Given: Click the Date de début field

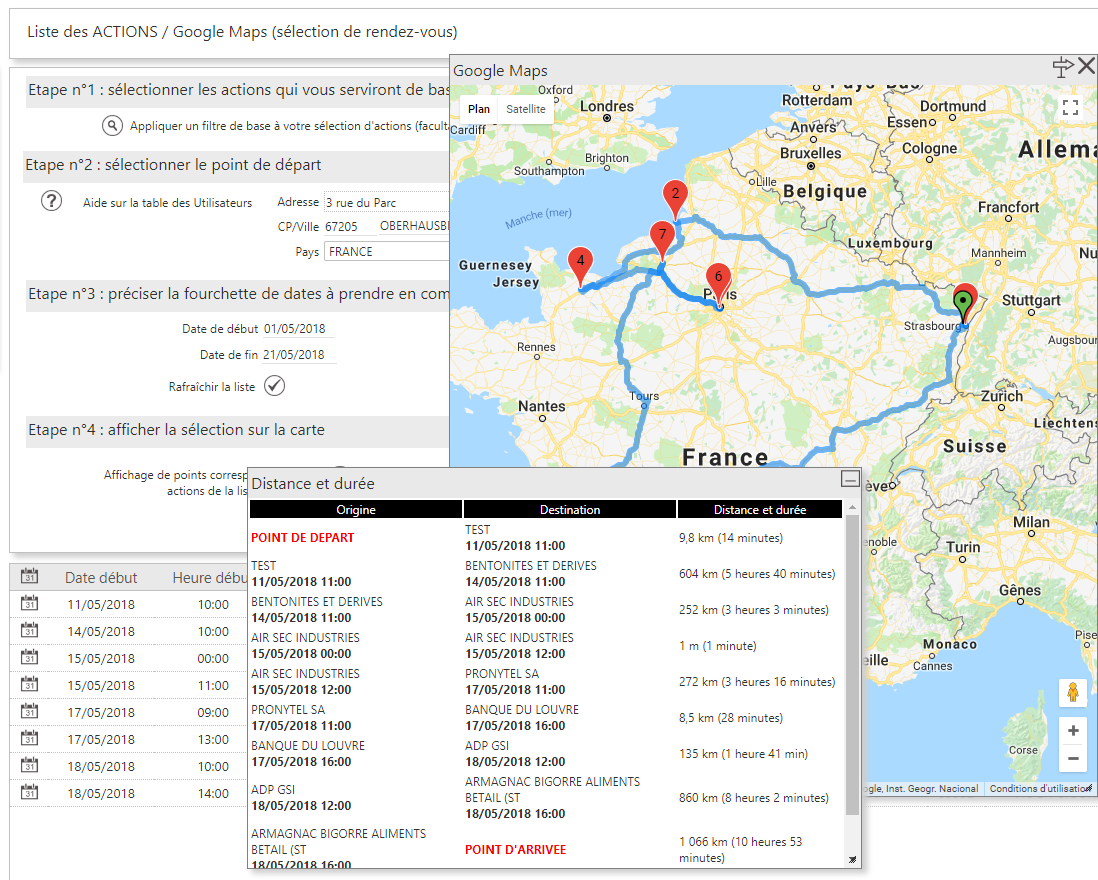Looking at the screenshot, I should point(298,328).
